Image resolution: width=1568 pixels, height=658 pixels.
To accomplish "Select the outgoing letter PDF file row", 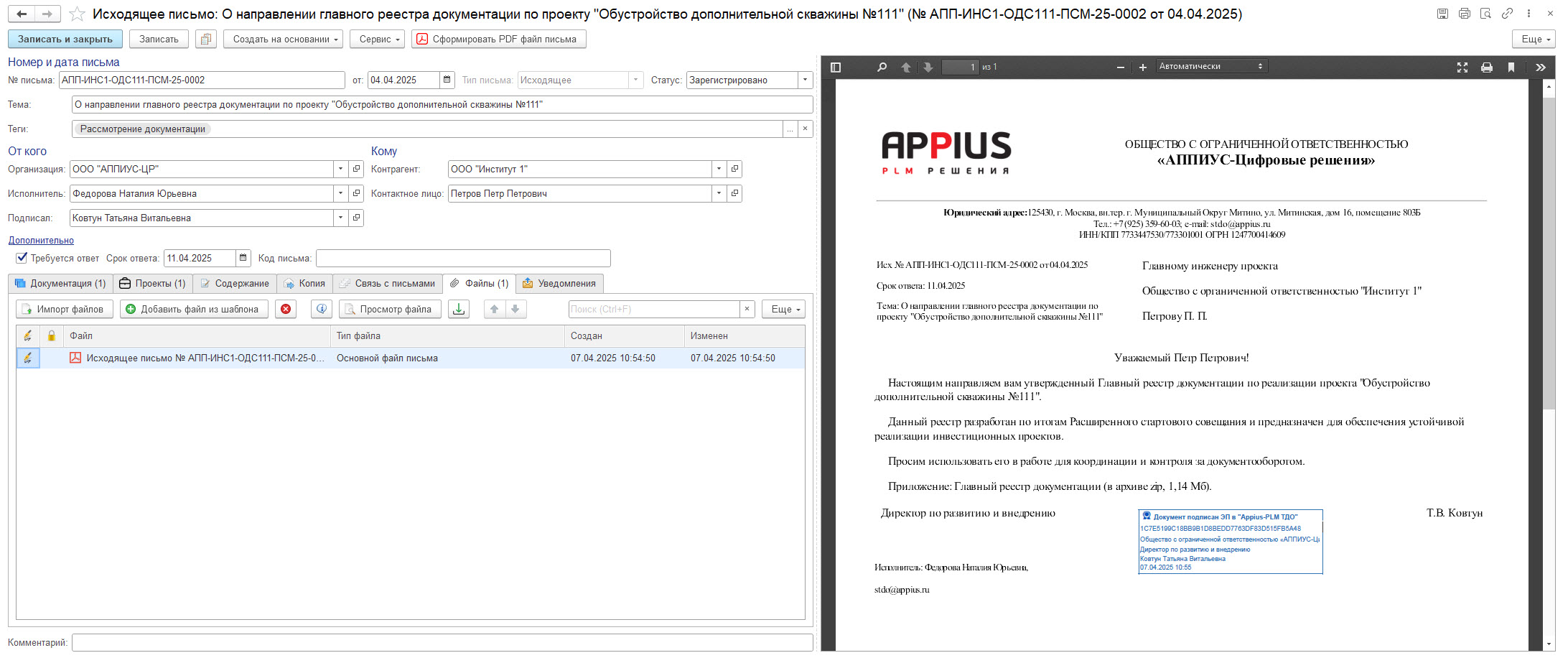I will point(205,358).
